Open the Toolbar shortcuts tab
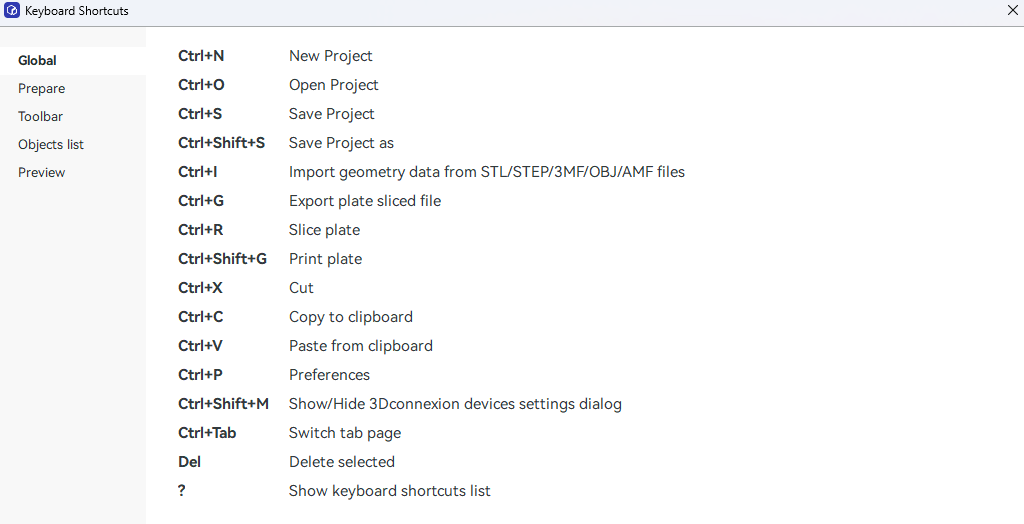Screen dimensions: 1024x524 coord(40,117)
